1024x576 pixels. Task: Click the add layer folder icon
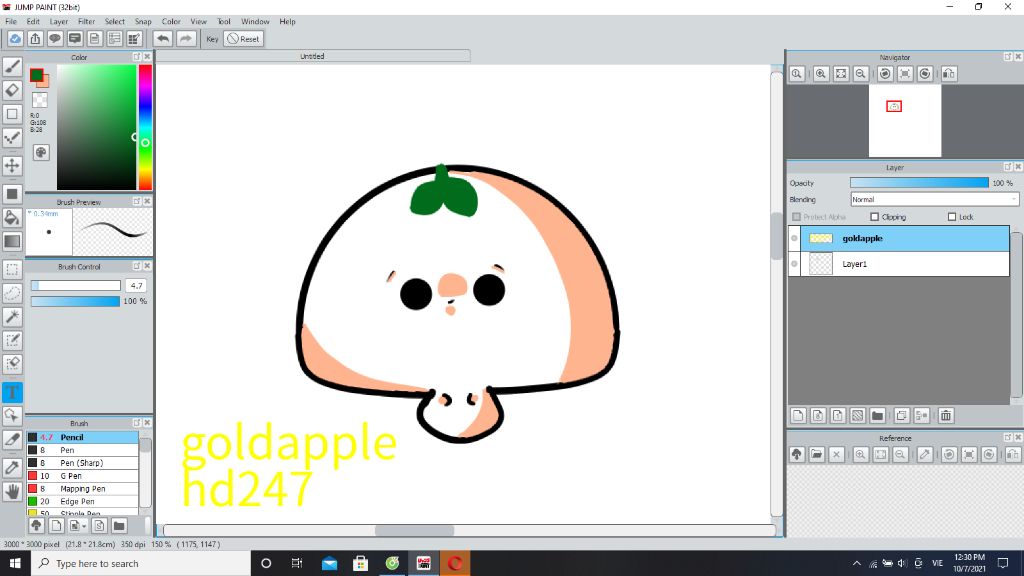(878, 415)
